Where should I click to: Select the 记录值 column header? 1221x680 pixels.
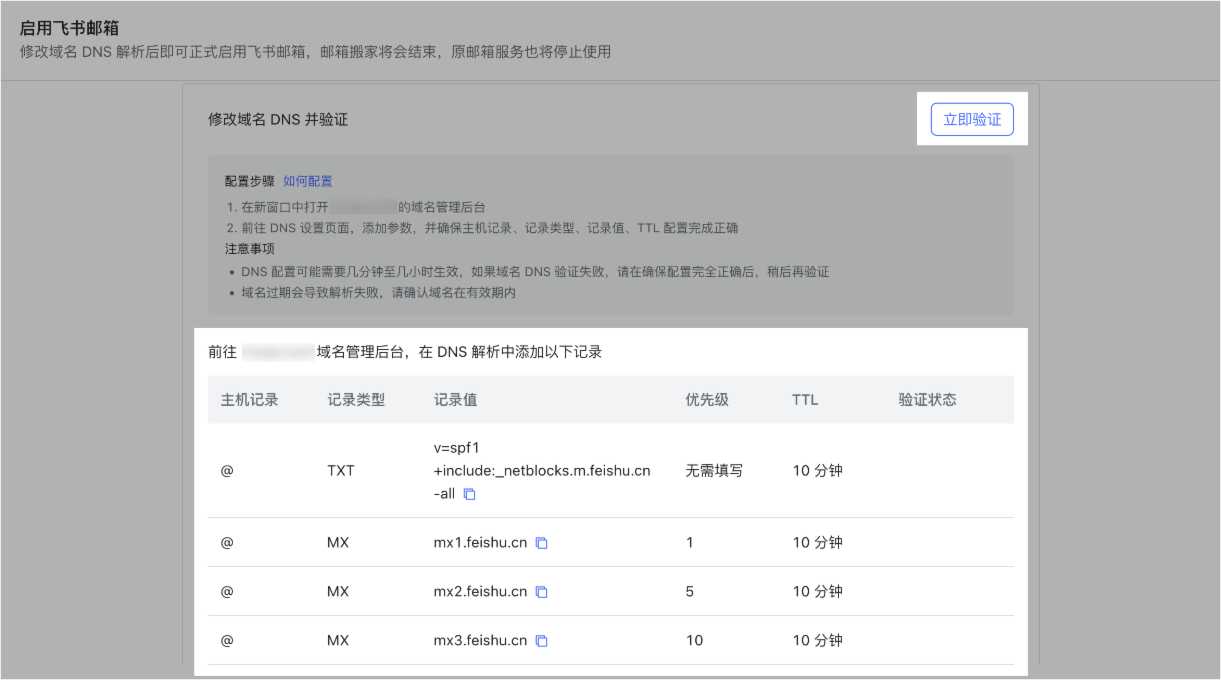click(x=455, y=400)
